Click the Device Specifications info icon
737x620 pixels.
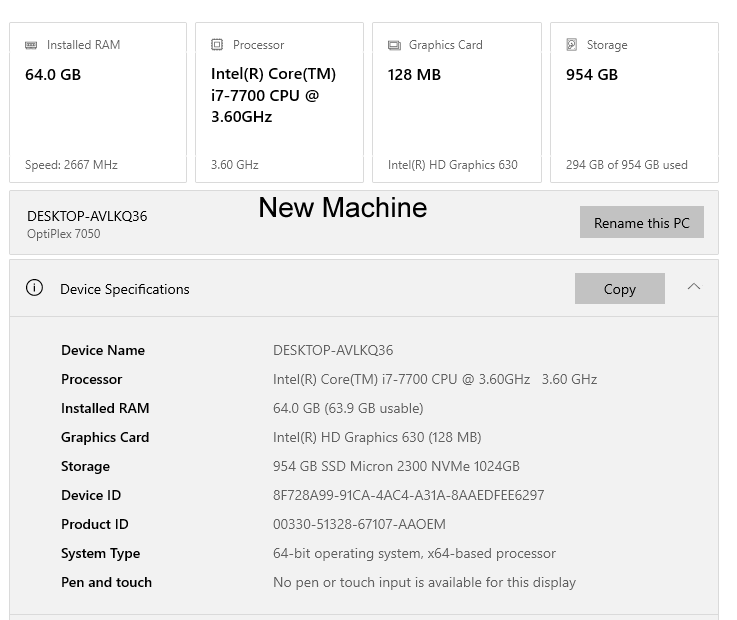[34, 287]
